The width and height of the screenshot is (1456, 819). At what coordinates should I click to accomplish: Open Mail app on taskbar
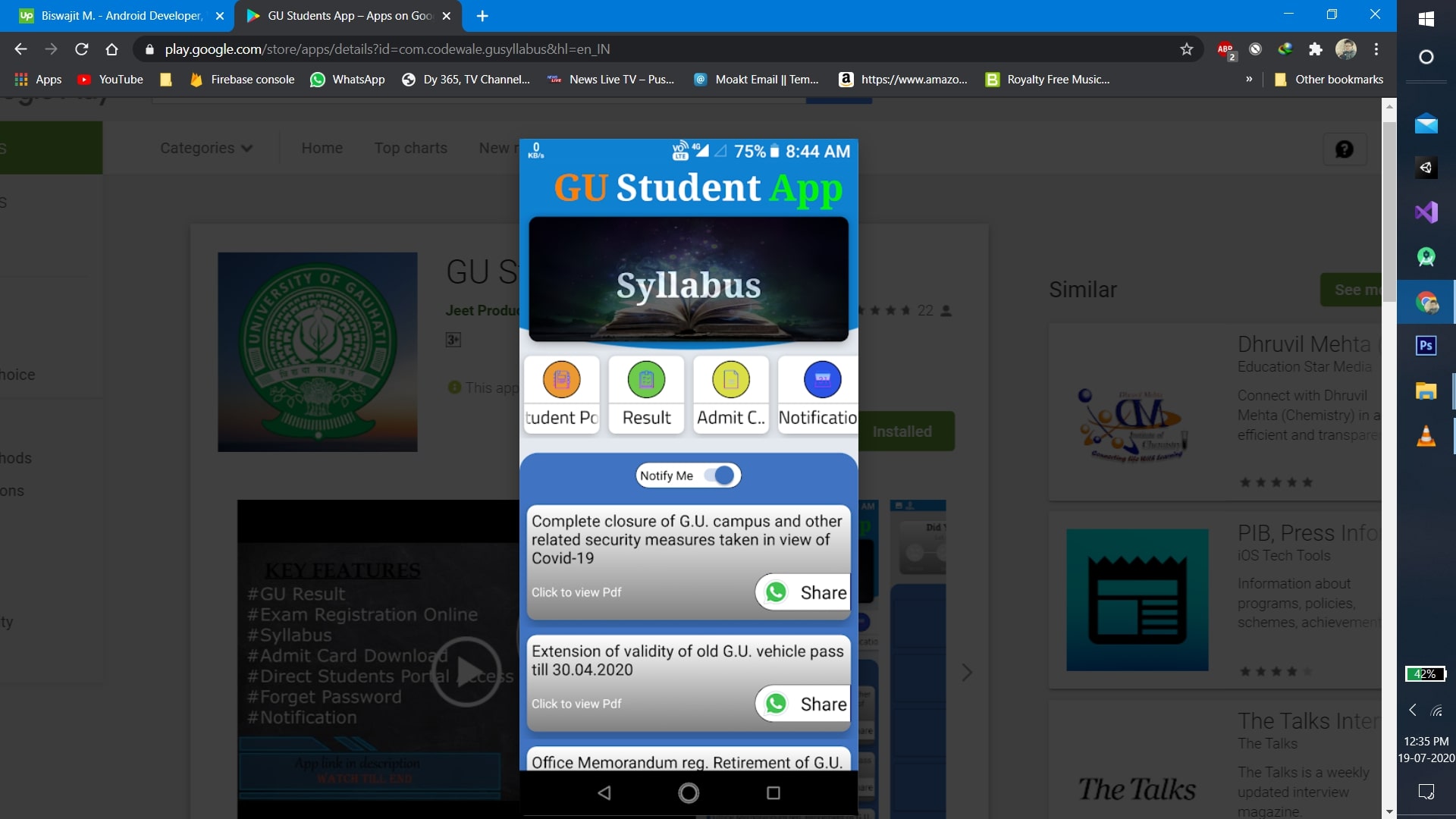(x=1426, y=123)
